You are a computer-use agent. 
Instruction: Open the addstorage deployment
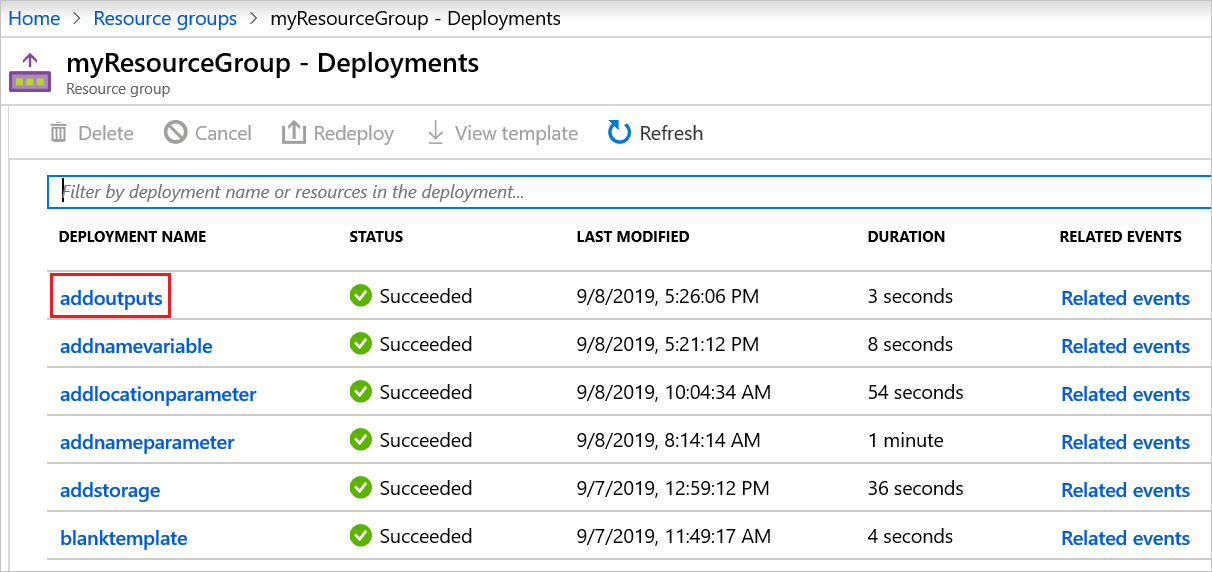[110, 490]
